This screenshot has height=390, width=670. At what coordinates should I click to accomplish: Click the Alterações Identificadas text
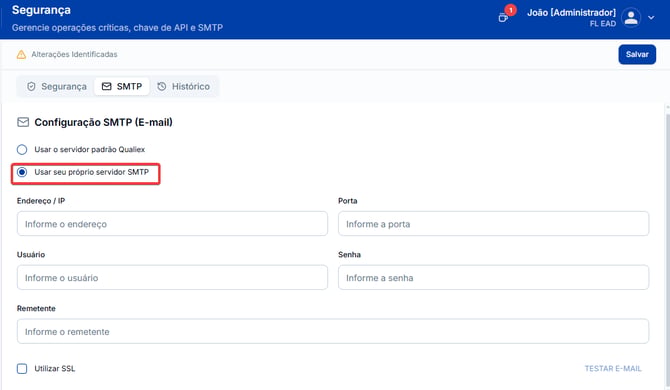[74, 54]
